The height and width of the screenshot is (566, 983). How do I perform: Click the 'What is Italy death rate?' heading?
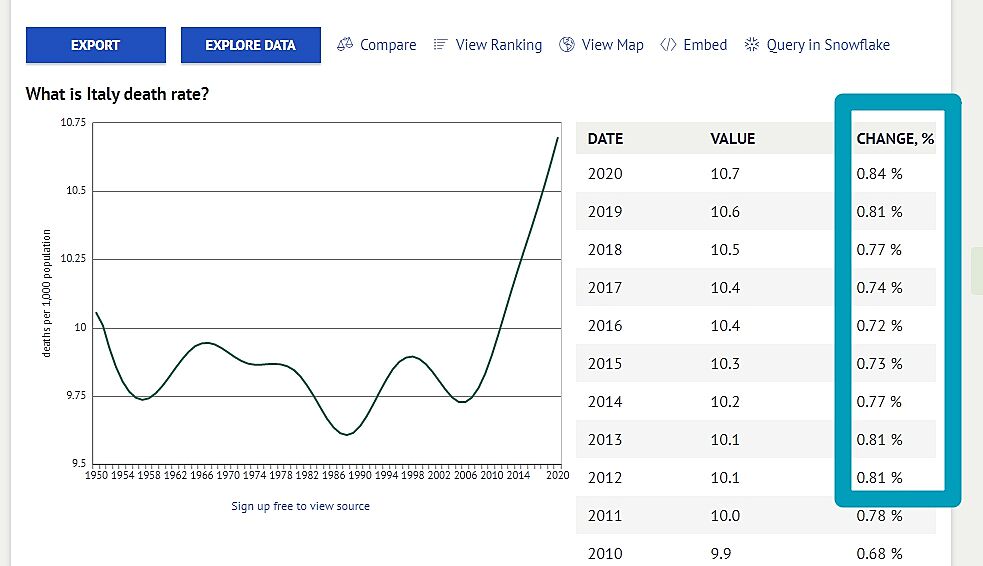coord(117,94)
